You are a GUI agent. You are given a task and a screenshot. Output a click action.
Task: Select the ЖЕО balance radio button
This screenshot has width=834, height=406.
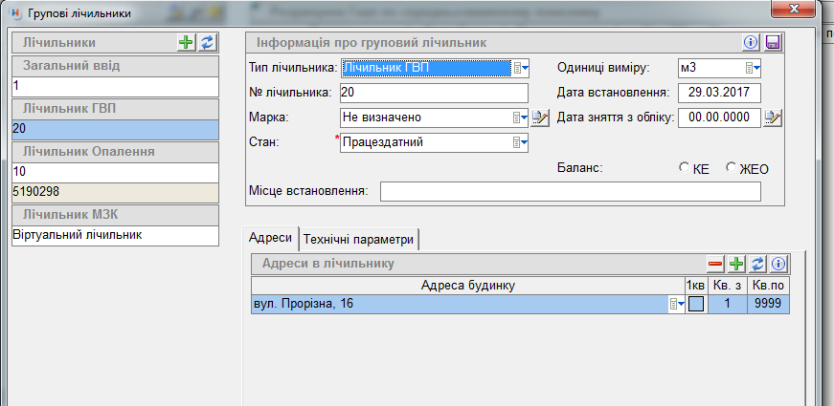pos(731,168)
